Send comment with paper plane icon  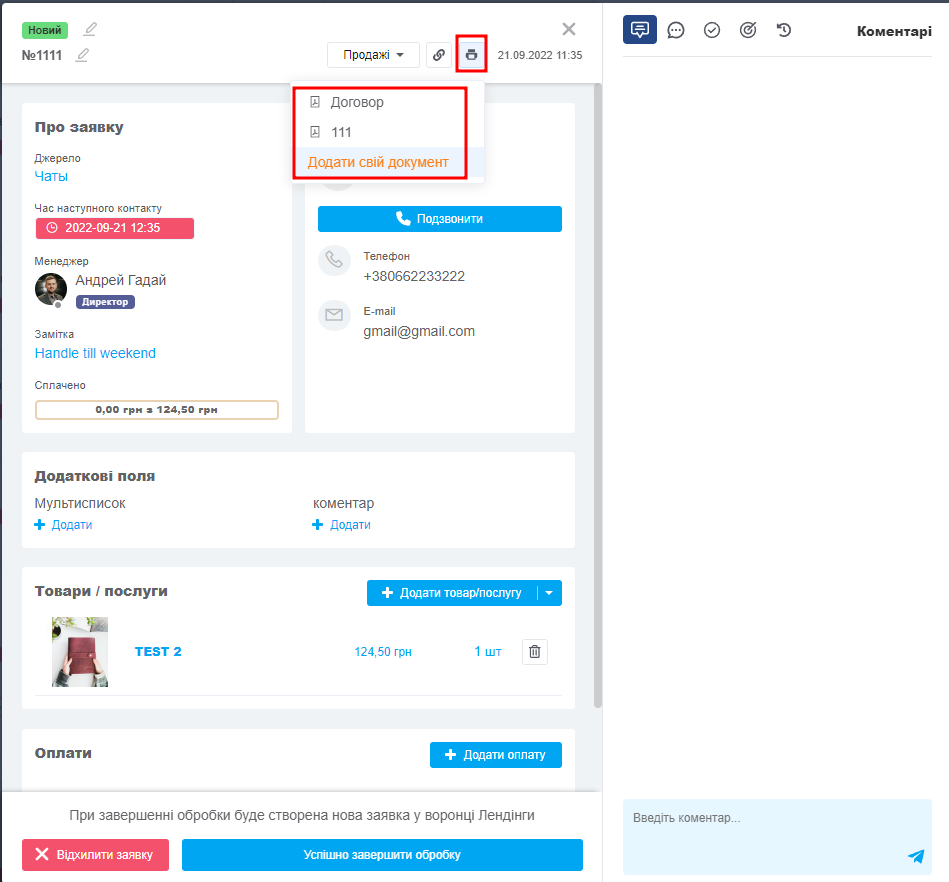point(916,855)
